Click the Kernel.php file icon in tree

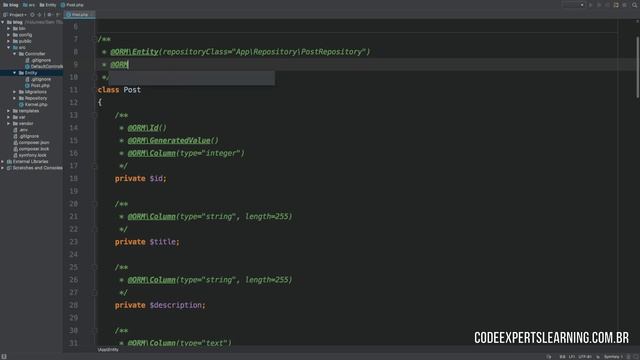[21, 104]
